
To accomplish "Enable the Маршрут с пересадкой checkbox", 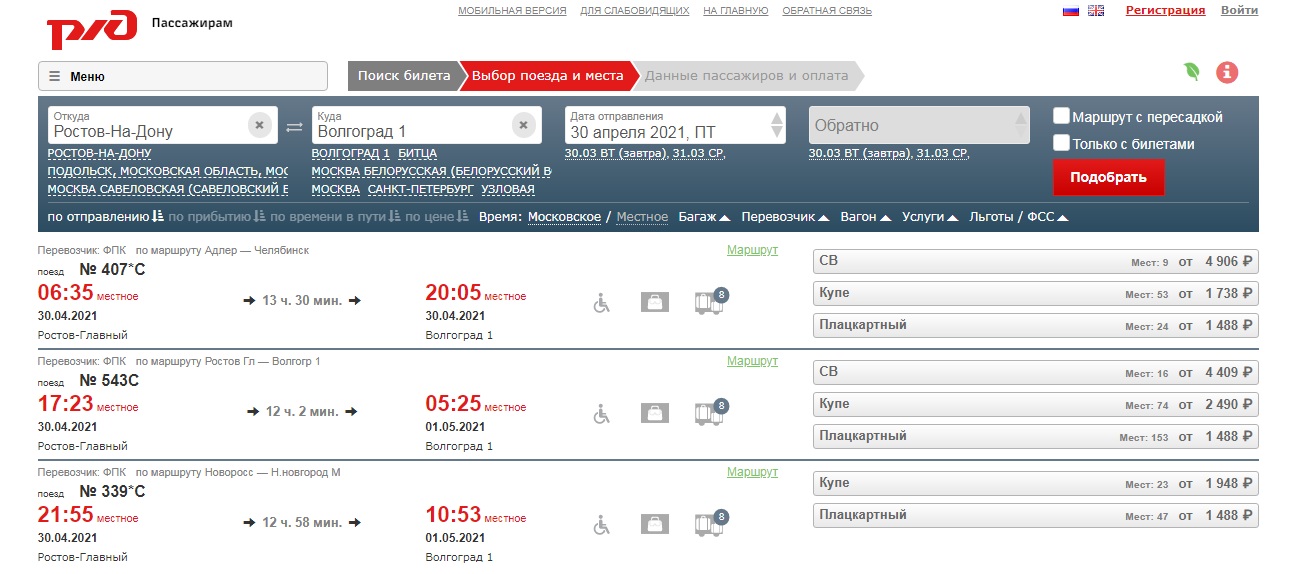I will coord(1062,116).
